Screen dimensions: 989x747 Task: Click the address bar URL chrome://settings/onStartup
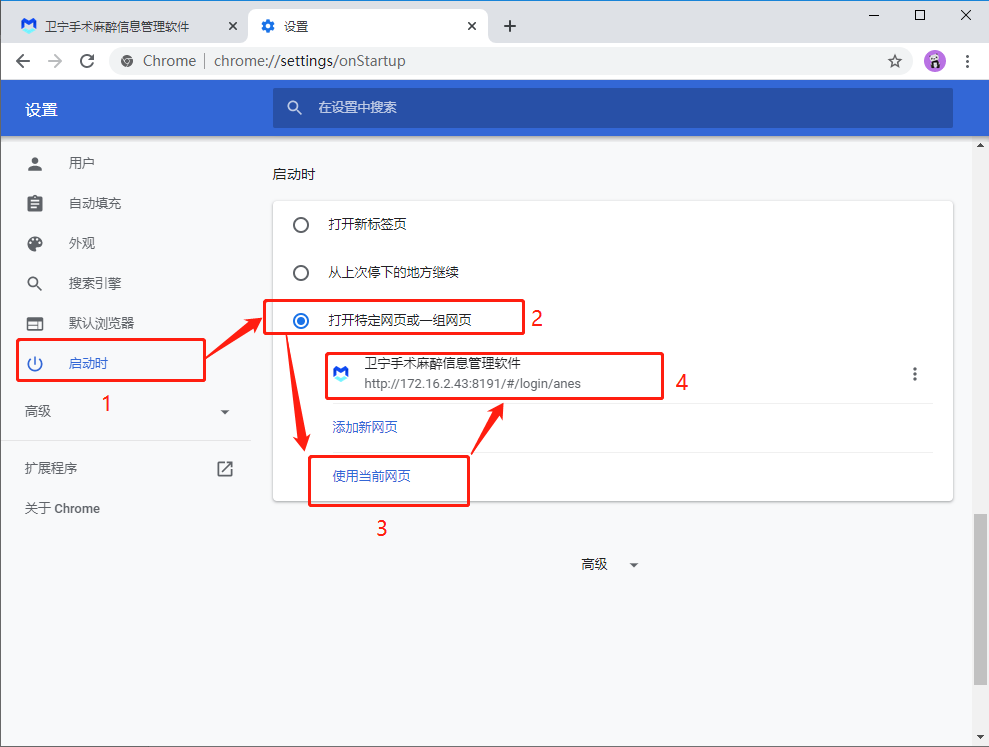(309, 61)
